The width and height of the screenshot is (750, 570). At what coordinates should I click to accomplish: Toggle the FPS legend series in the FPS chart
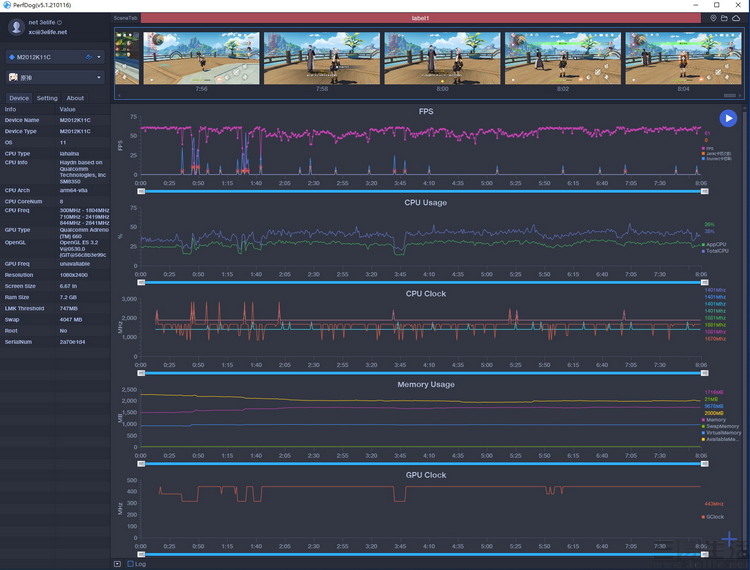[x=708, y=149]
